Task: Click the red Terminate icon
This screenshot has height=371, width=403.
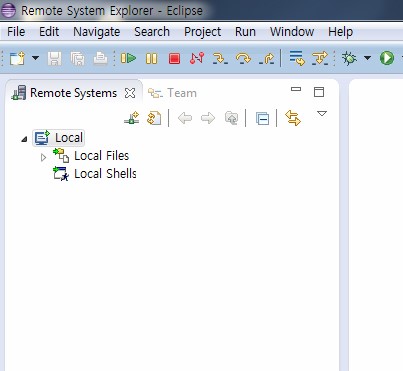Action: click(174, 59)
